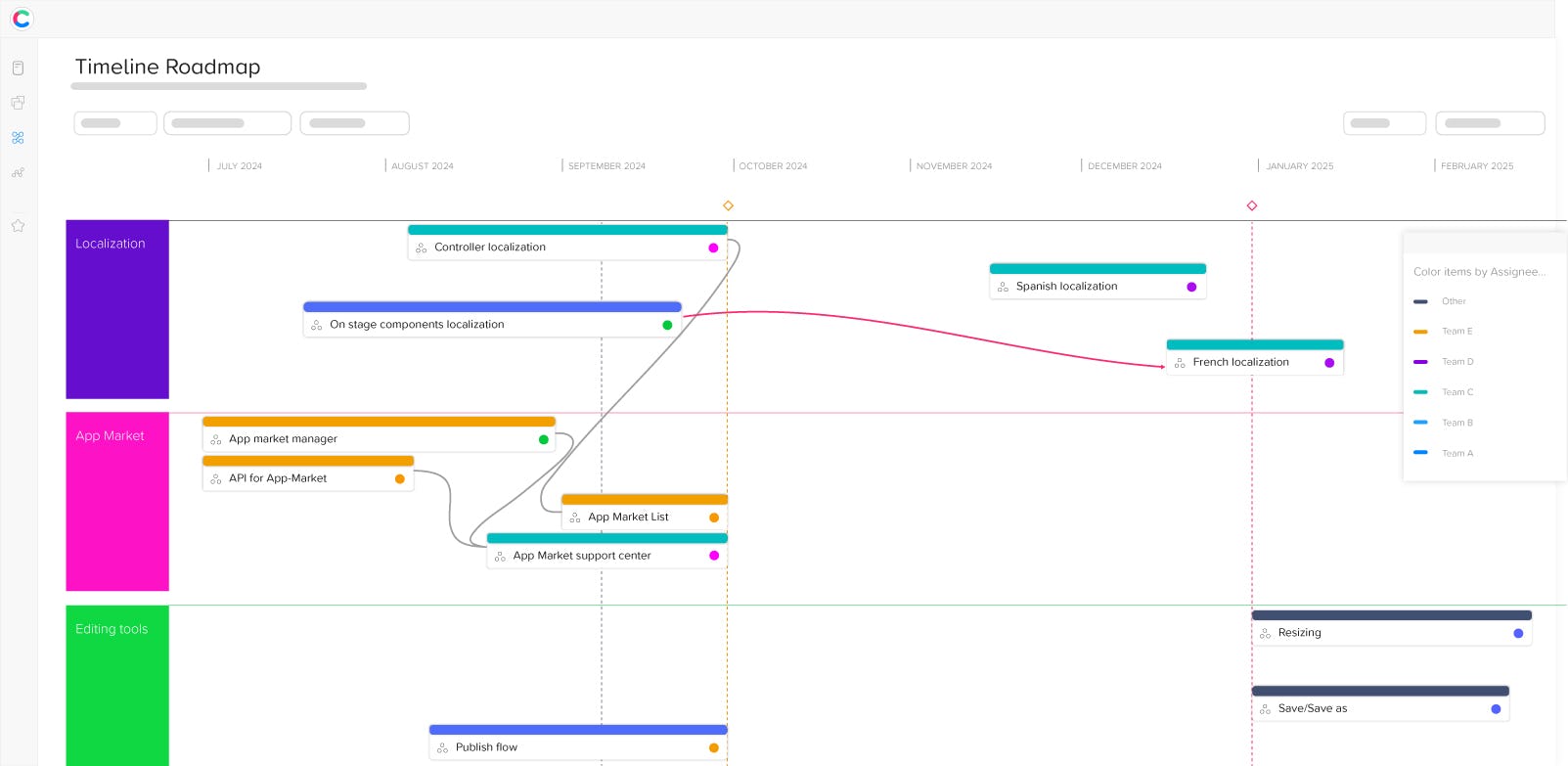This screenshot has width=1568, height=766.
Task: Open the Color items by Assignee dropdown
Action: tap(1480, 272)
